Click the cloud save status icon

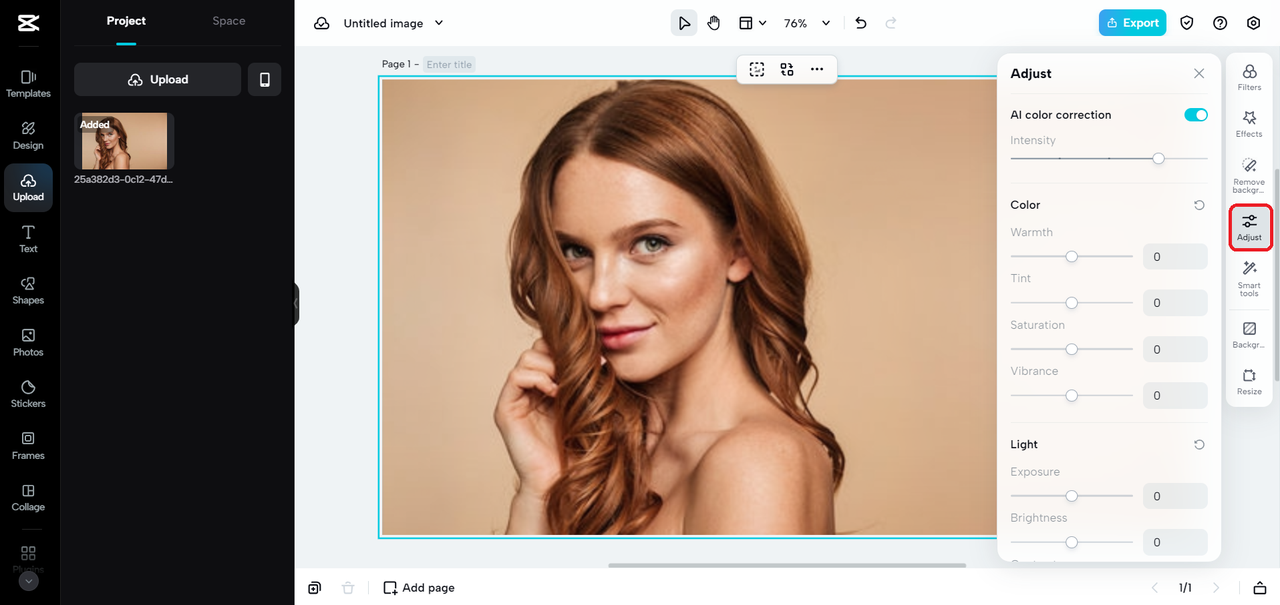coord(322,23)
